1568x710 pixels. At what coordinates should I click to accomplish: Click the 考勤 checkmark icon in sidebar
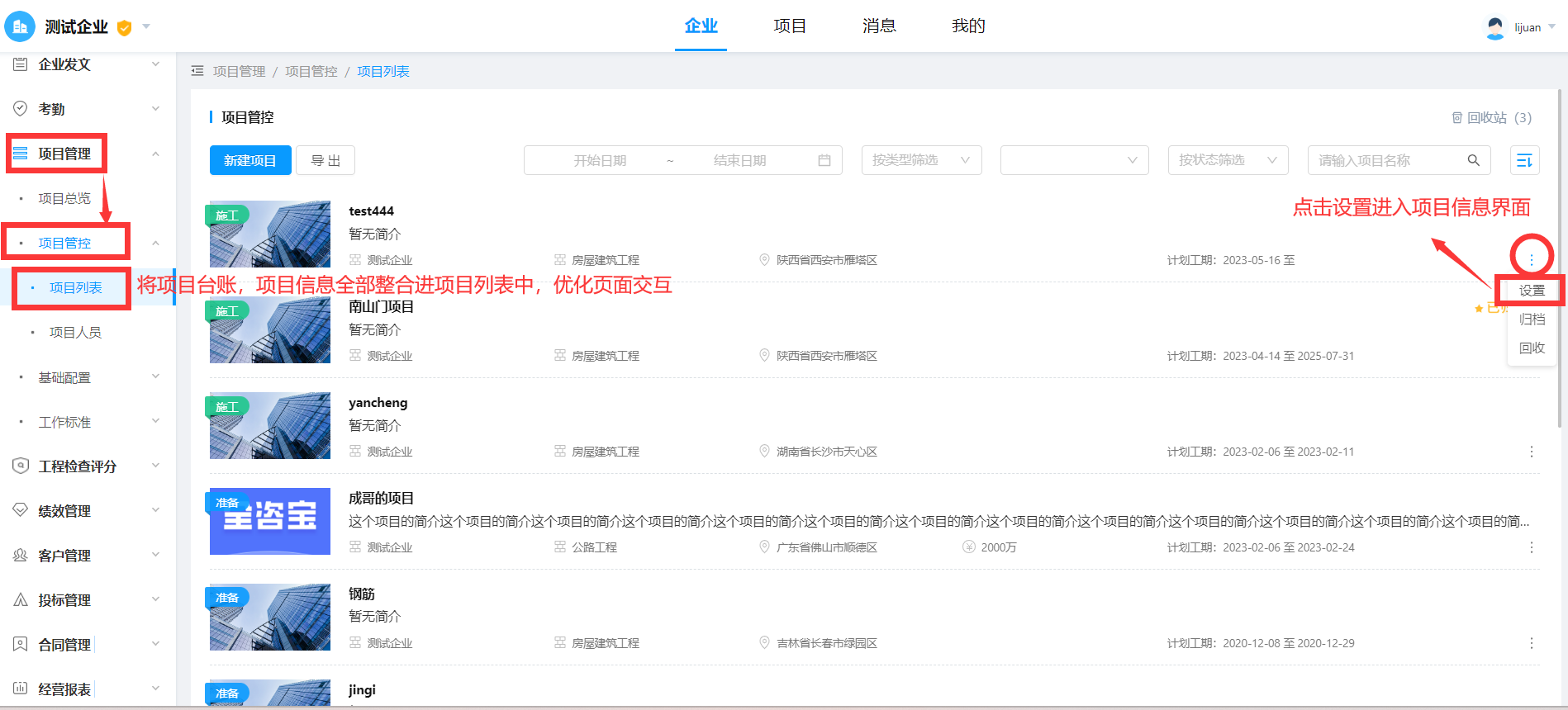pyautogui.click(x=21, y=109)
